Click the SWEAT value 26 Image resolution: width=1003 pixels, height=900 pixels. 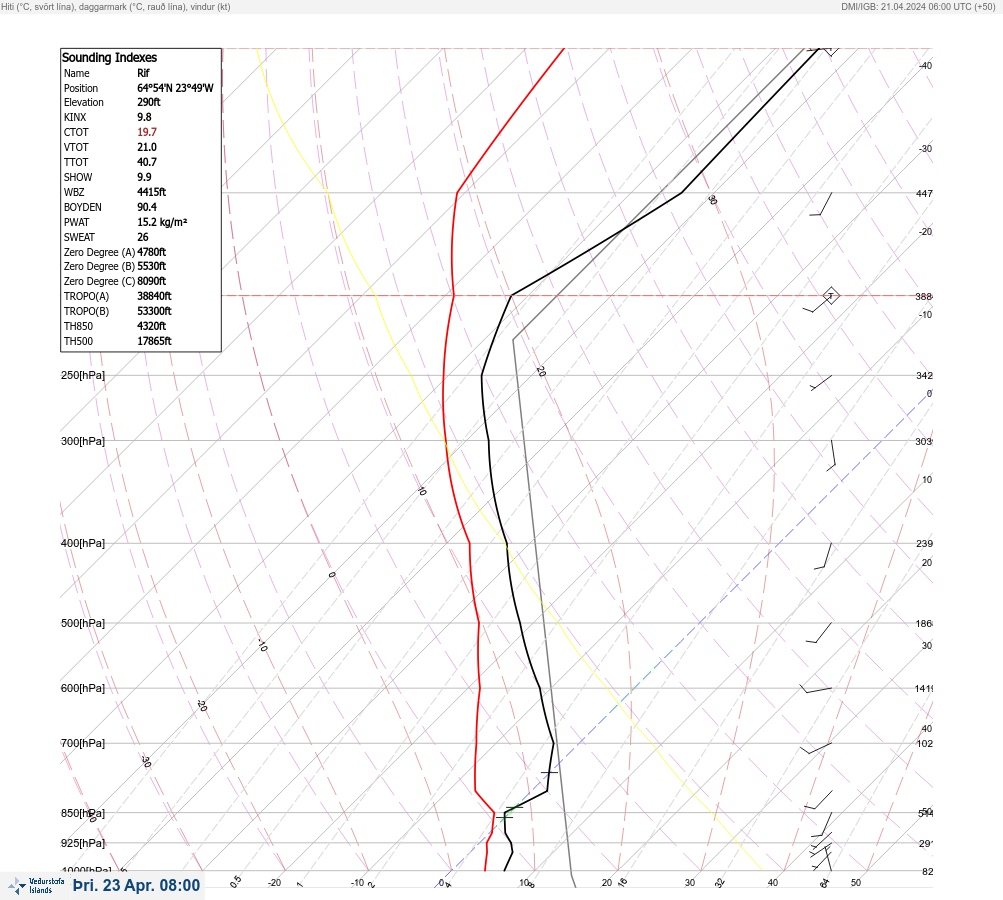point(143,237)
